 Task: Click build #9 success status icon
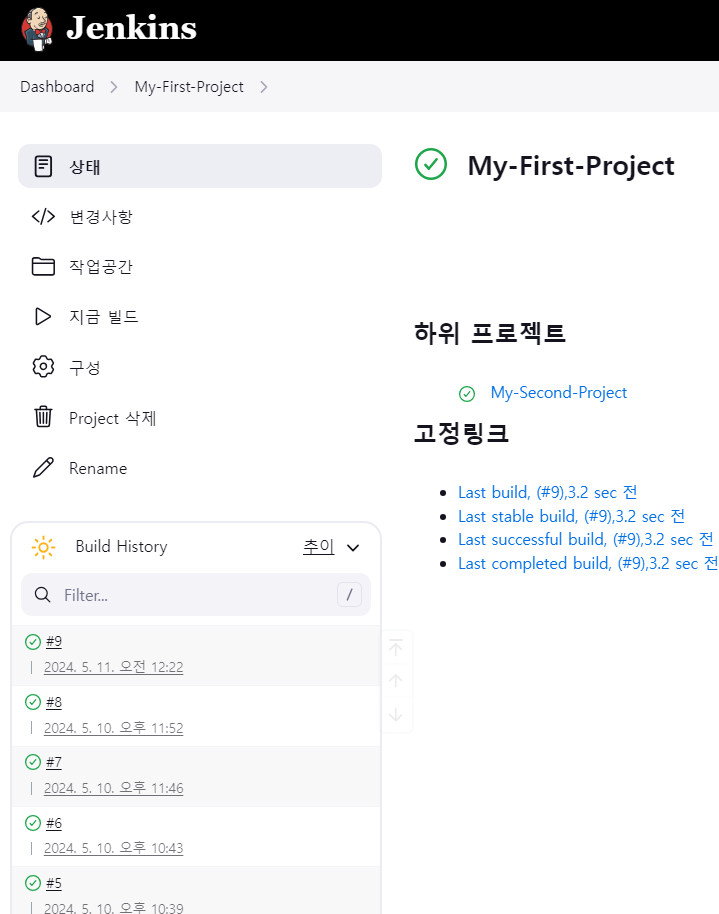pyautogui.click(x=33, y=642)
